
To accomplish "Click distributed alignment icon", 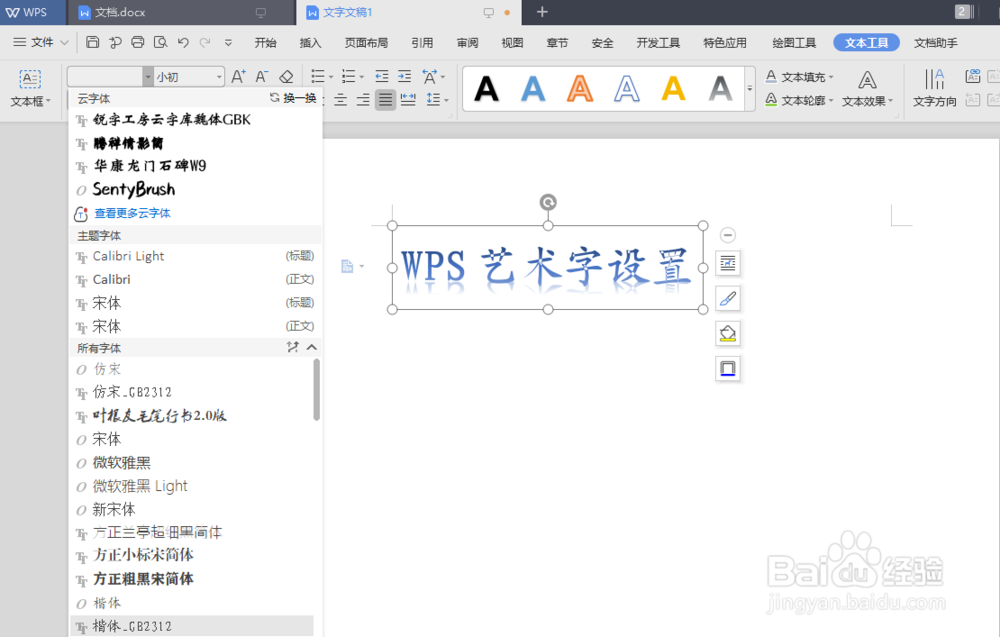I will tap(408, 99).
